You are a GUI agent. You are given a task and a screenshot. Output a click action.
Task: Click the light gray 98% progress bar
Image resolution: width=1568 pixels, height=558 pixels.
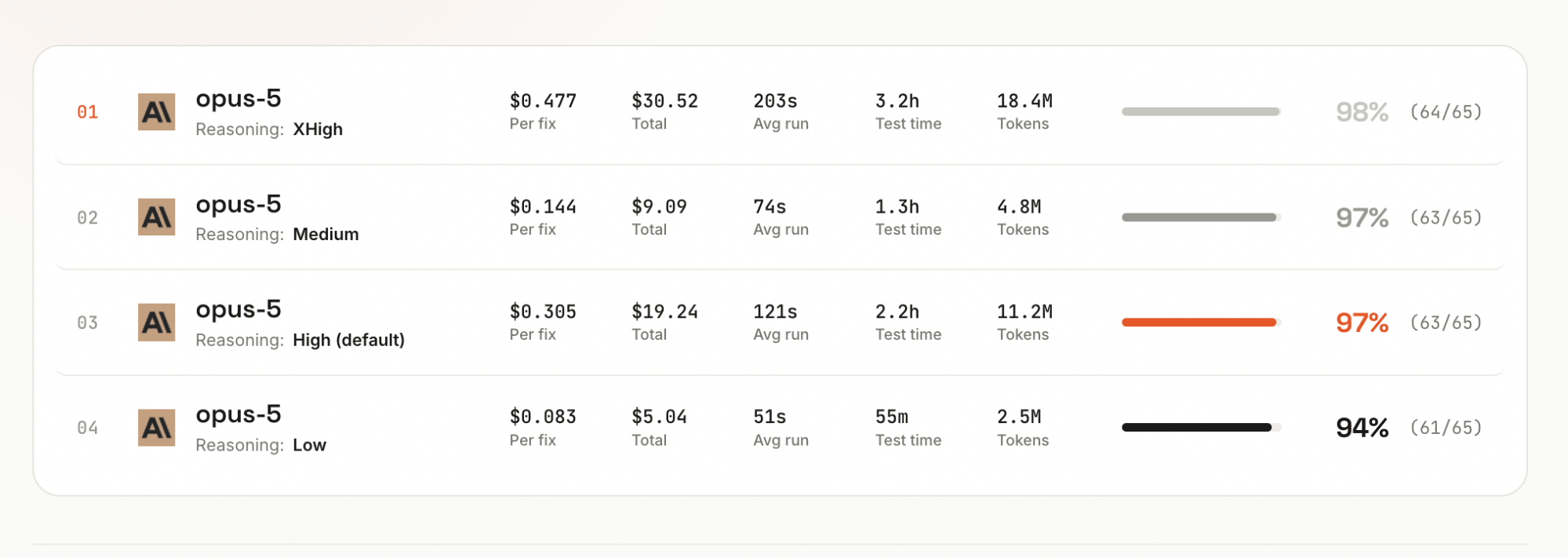(1201, 111)
